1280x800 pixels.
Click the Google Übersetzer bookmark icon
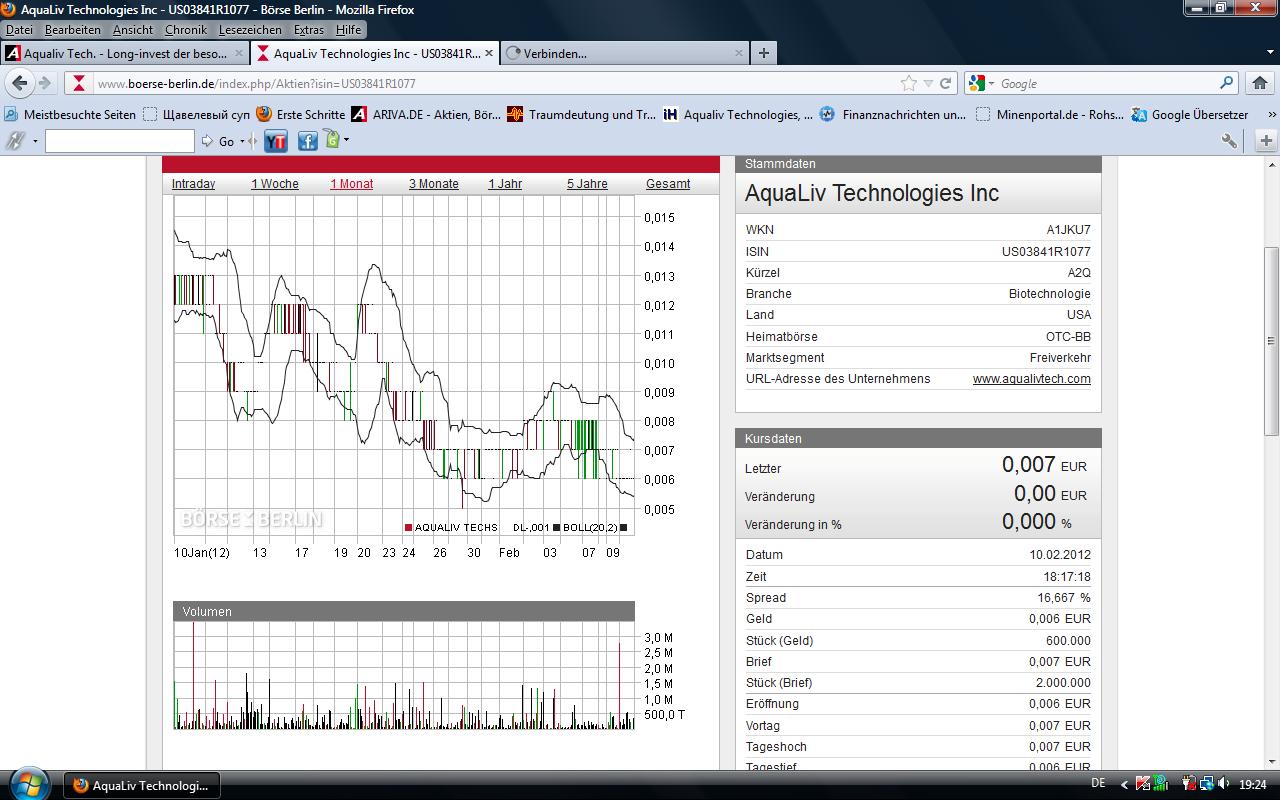coord(1139,114)
